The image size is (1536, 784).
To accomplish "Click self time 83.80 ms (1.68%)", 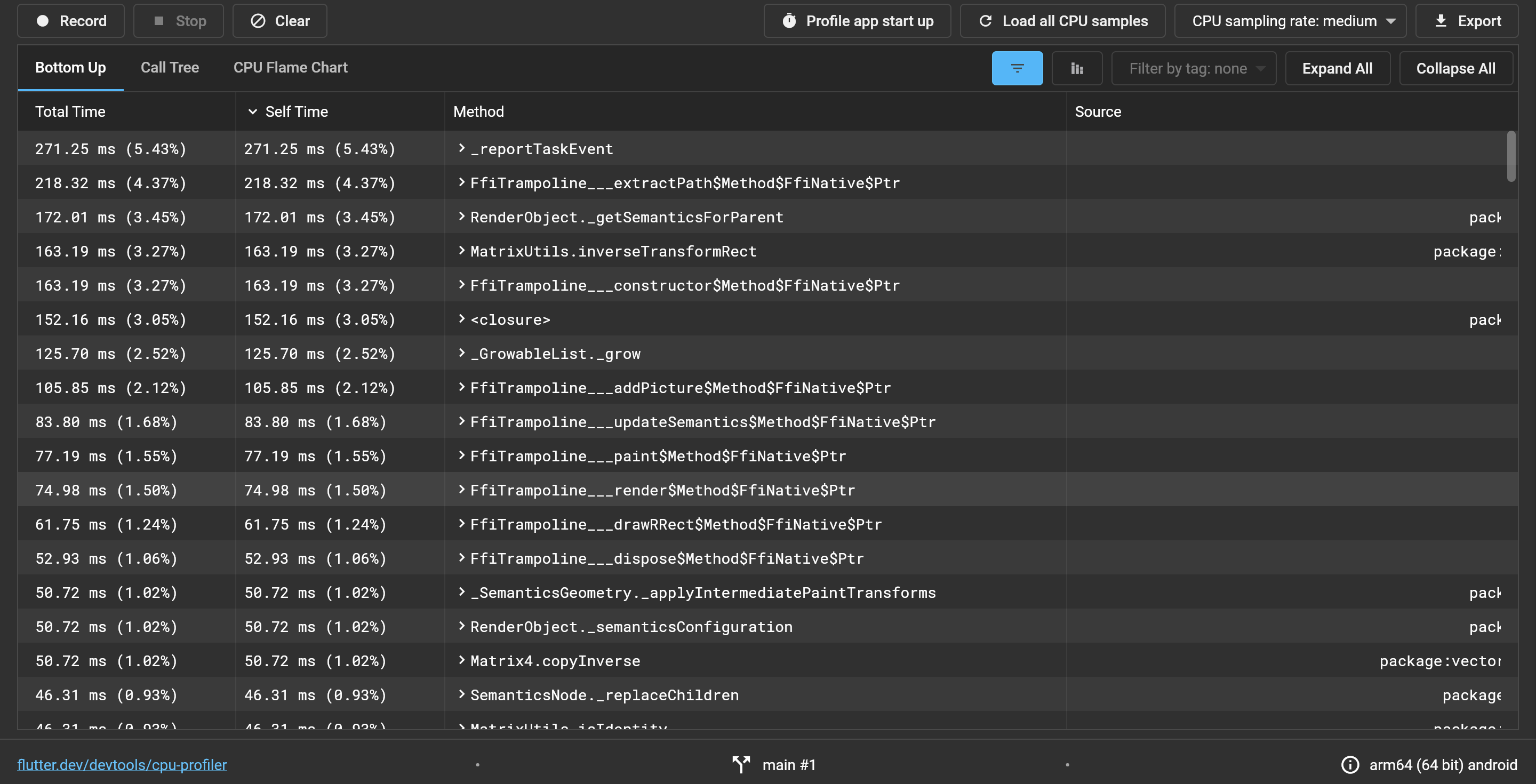I will tap(315, 422).
